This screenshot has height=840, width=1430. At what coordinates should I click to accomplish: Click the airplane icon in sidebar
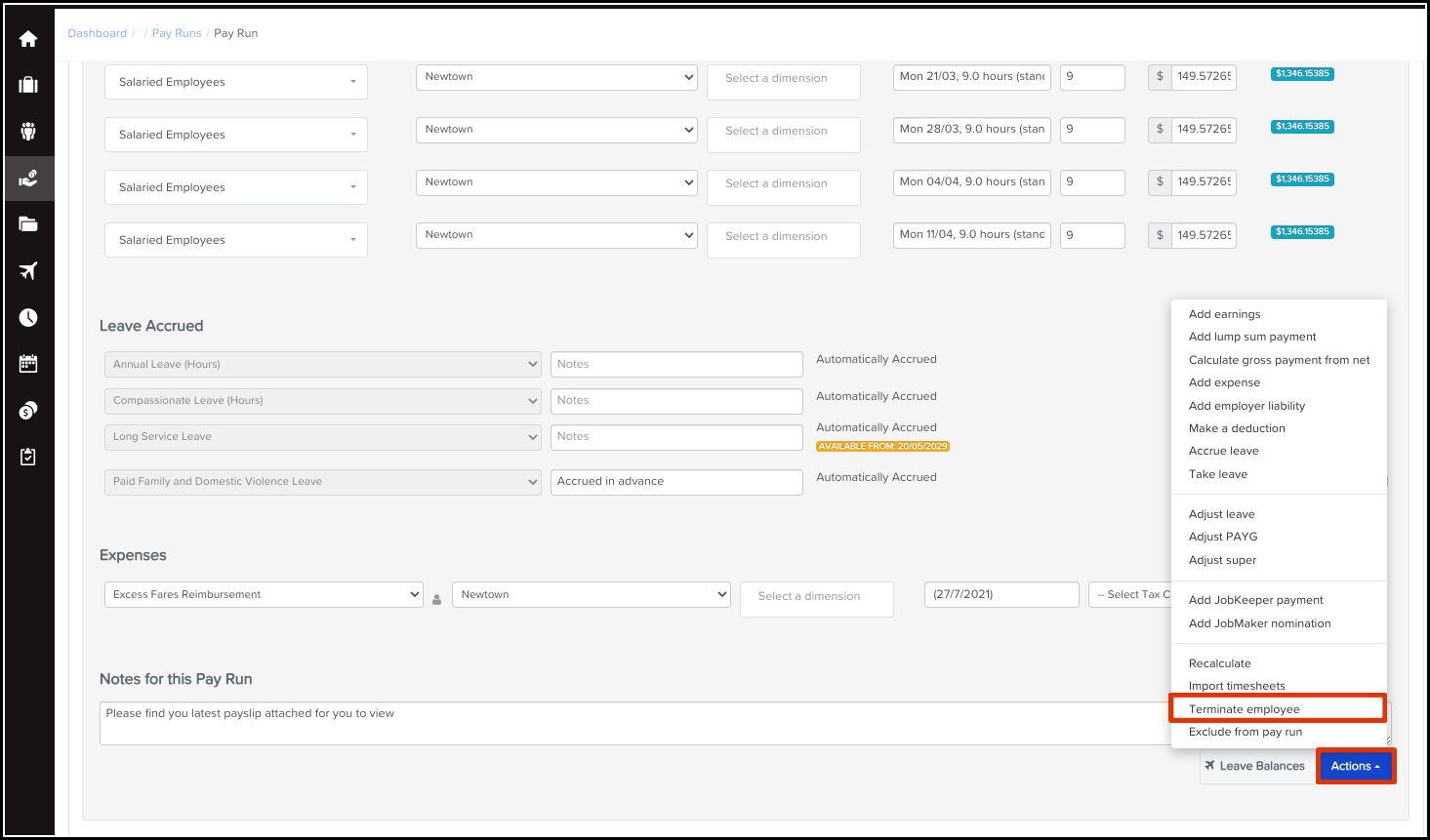pos(28,270)
